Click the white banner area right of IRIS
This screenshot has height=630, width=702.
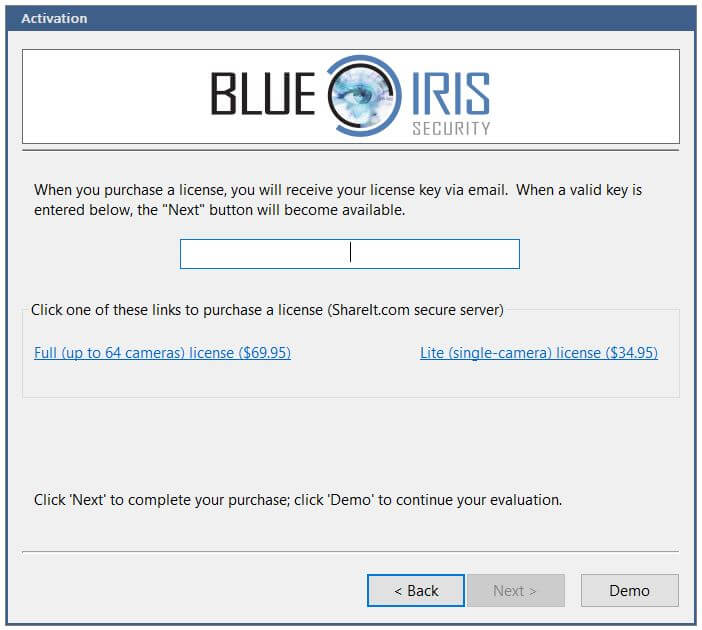[x=590, y=96]
